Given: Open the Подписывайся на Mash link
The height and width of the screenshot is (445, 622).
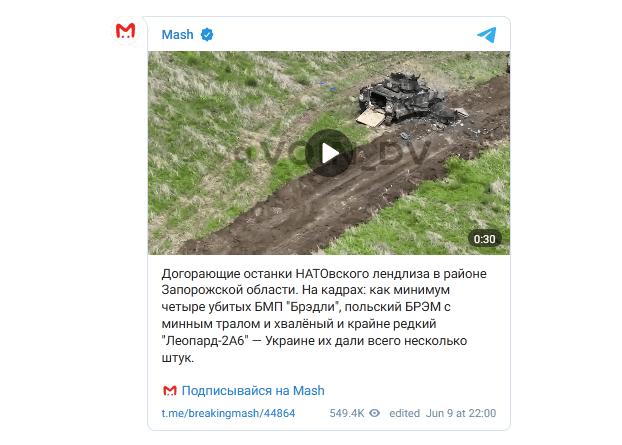Looking at the screenshot, I should [x=253, y=391].
